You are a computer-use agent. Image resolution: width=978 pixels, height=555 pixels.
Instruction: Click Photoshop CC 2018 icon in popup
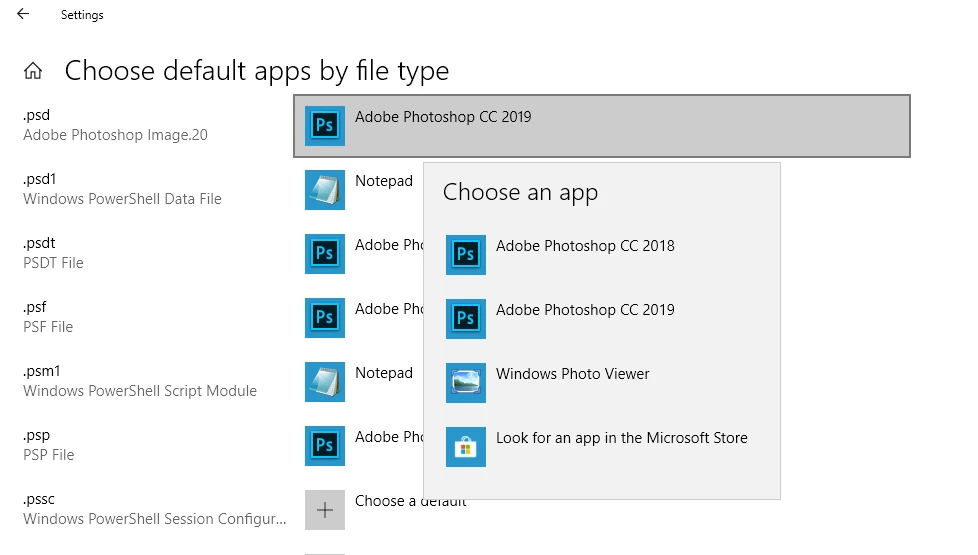pyautogui.click(x=466, y=254)
